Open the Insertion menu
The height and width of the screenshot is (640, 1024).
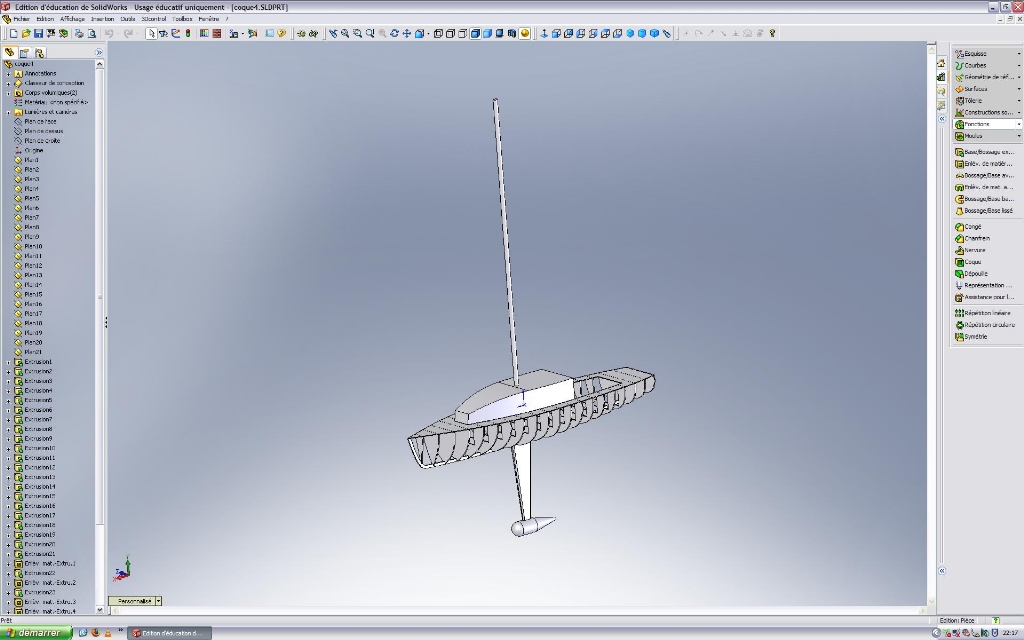[x=102, y=19]
